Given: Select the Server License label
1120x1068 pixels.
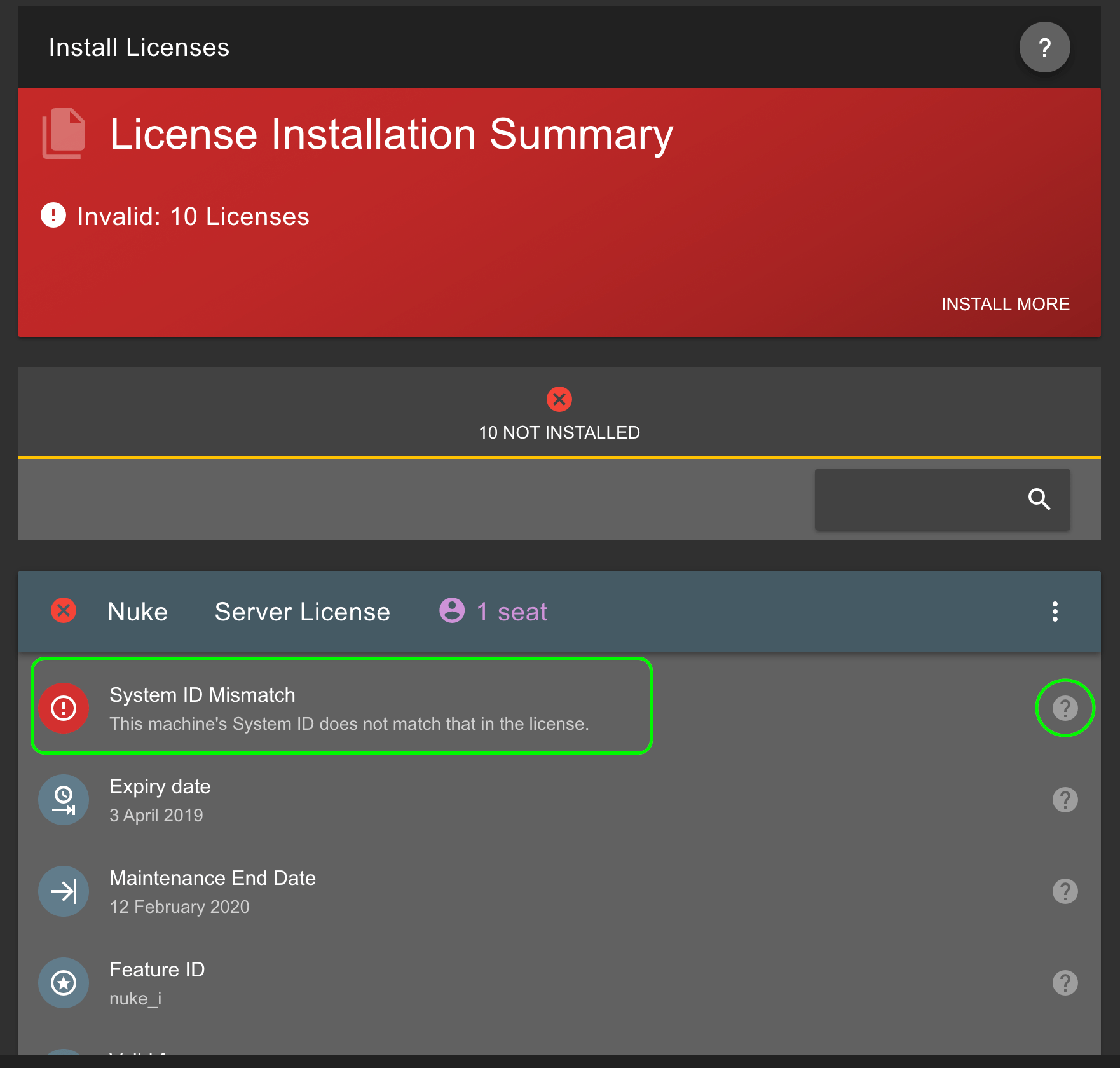Looking at the screenshot, I should click(x=302, y=611).
